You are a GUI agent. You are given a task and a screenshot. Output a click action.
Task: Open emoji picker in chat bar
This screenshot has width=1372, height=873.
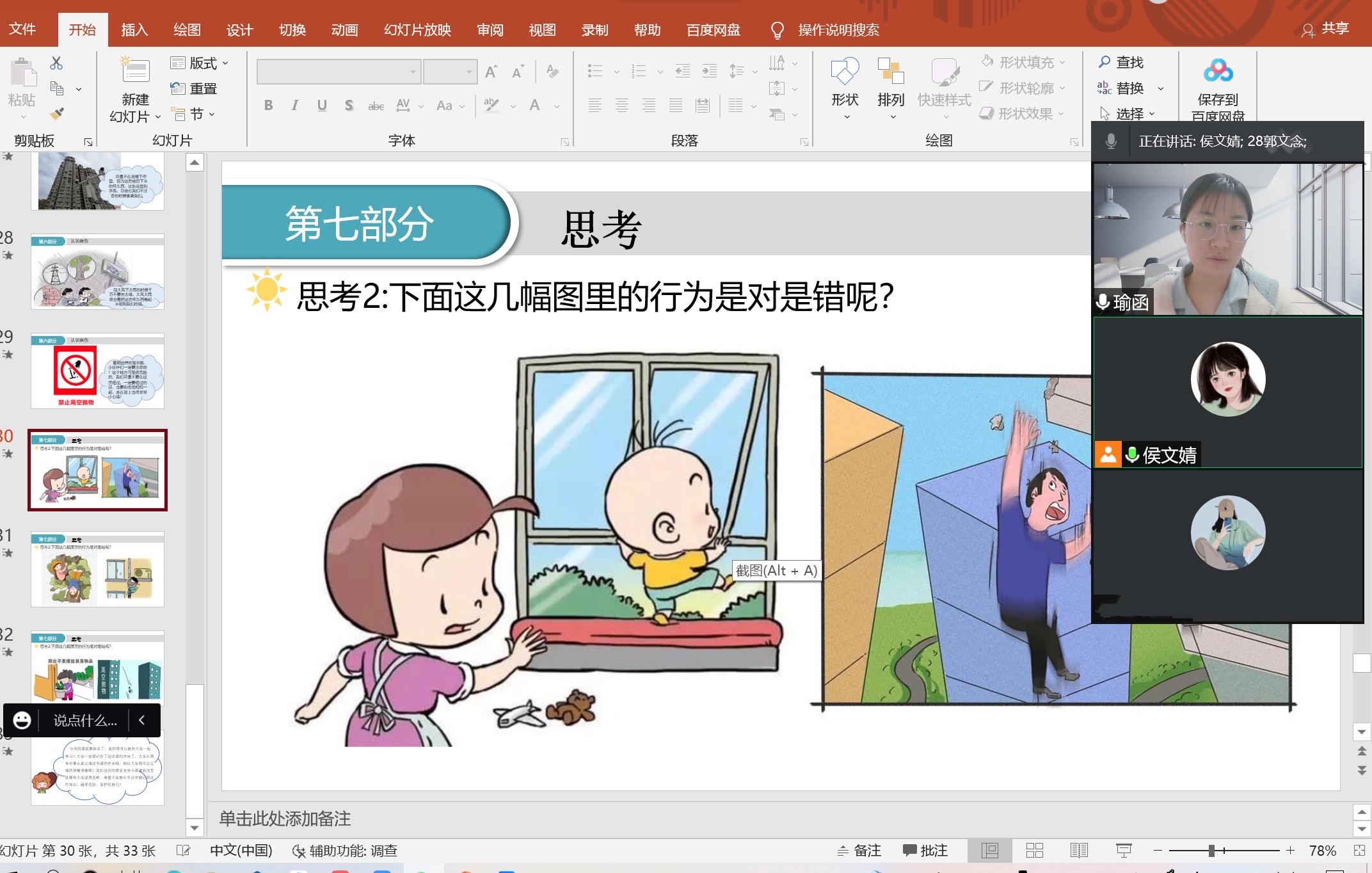[22, 720]
